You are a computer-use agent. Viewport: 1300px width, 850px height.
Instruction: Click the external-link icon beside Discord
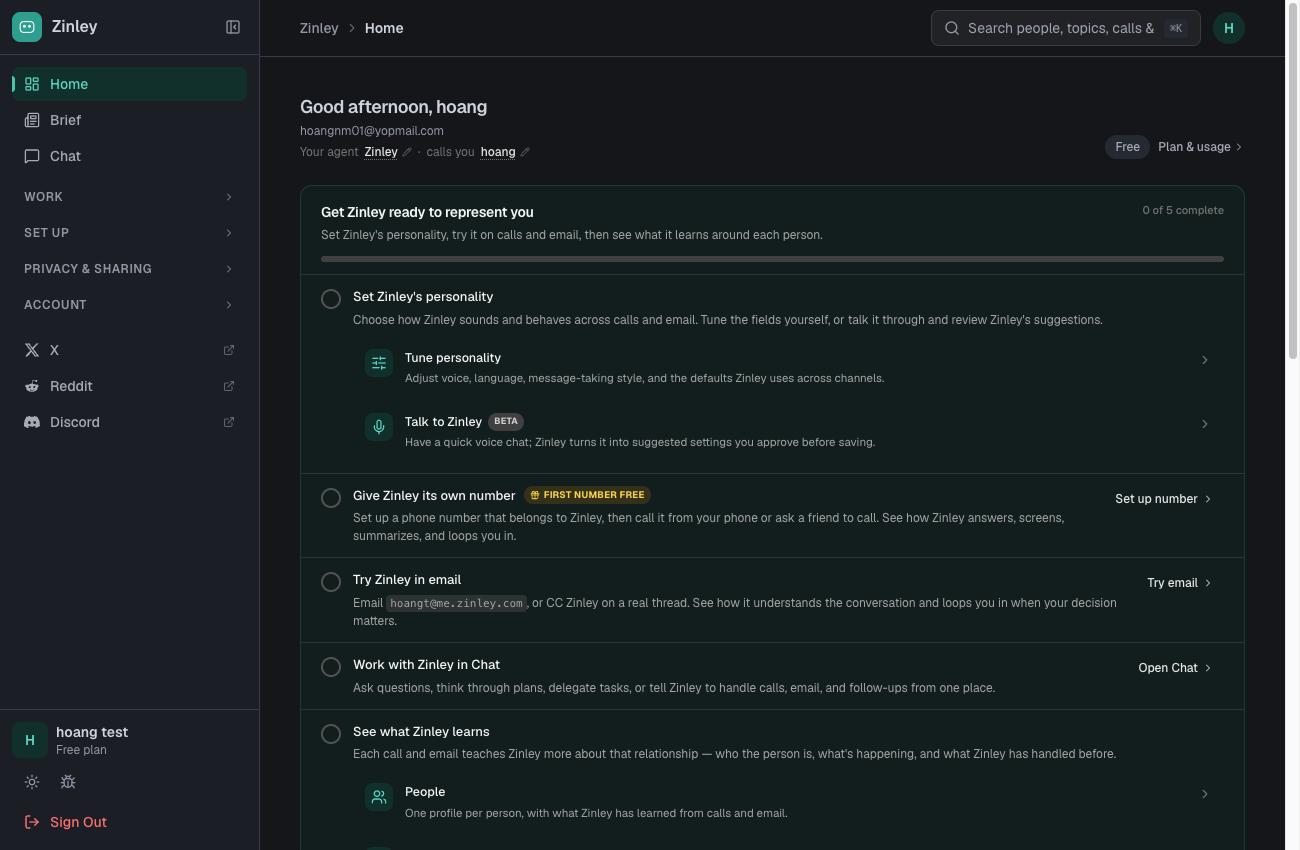tap(229, 422)
